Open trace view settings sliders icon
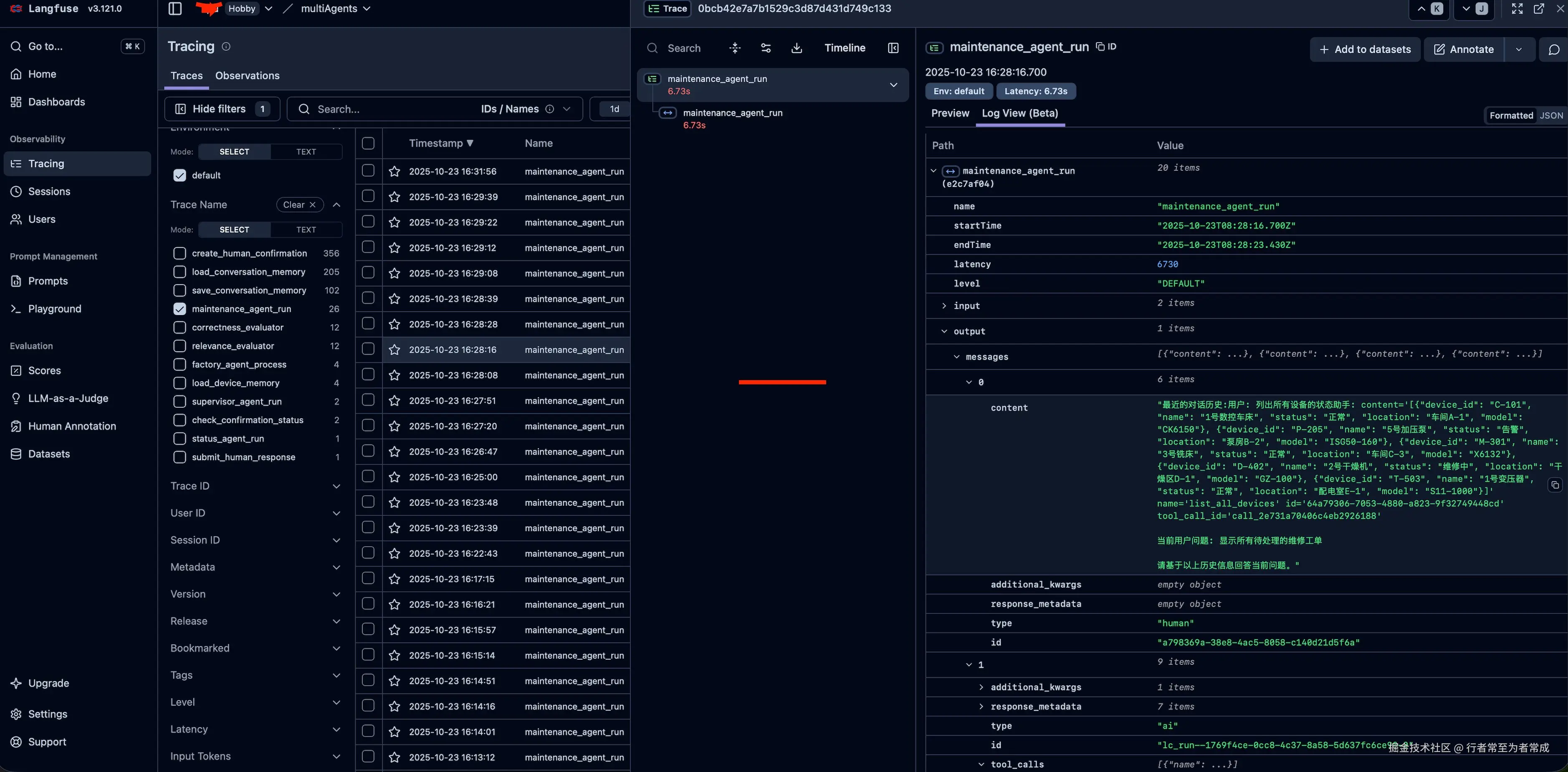The image size is (1568, 772). (x=766, y=48)
